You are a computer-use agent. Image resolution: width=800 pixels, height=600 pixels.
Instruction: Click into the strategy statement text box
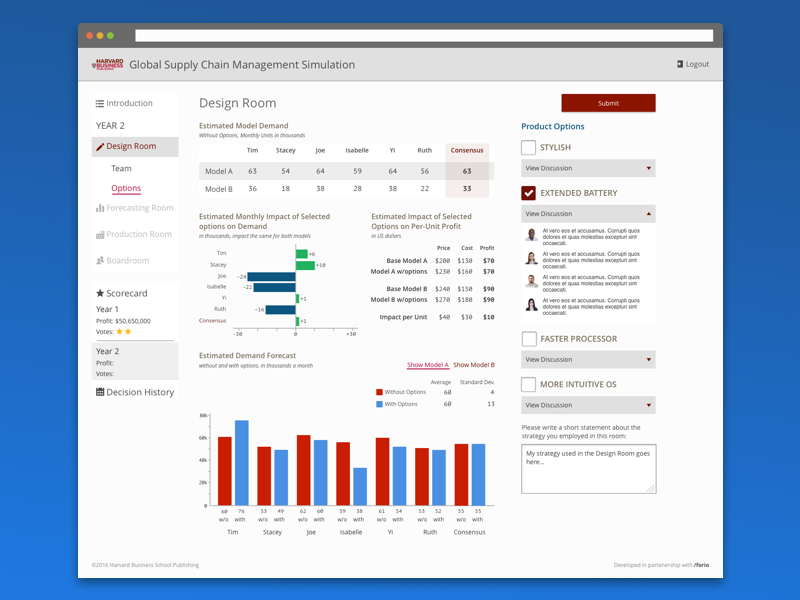point(588,468)
